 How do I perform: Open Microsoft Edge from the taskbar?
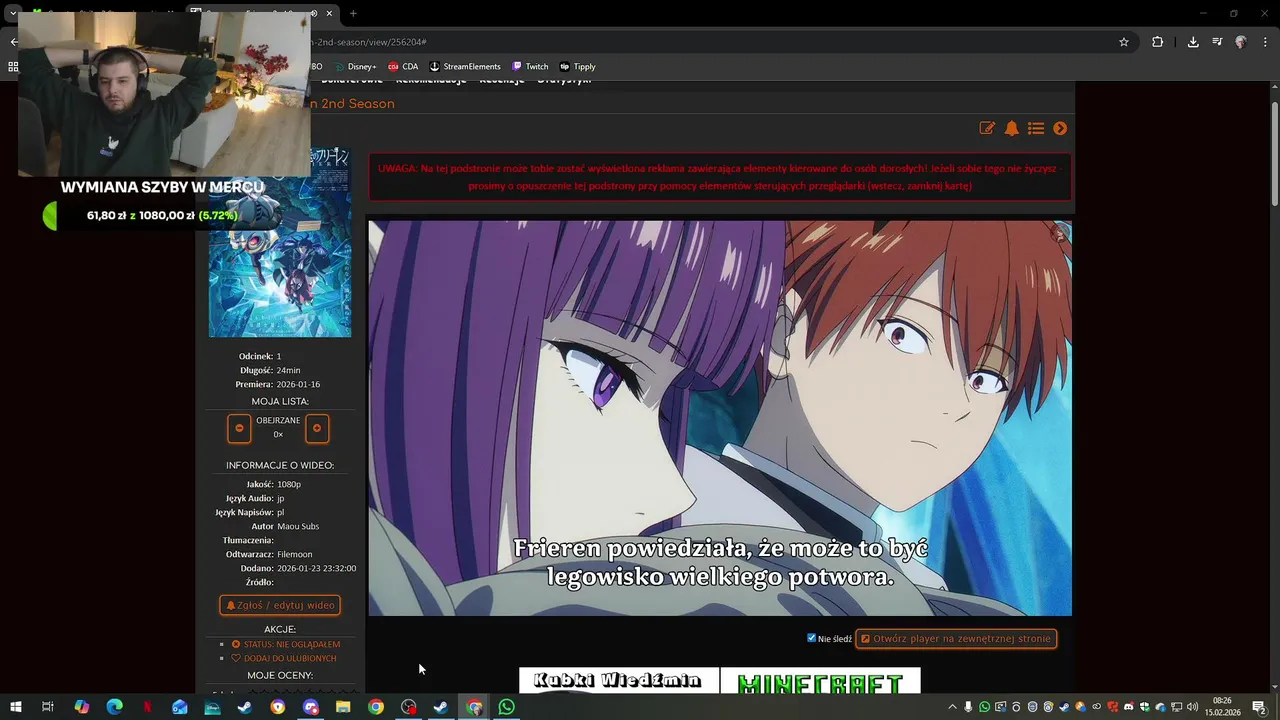pos(114,707)
